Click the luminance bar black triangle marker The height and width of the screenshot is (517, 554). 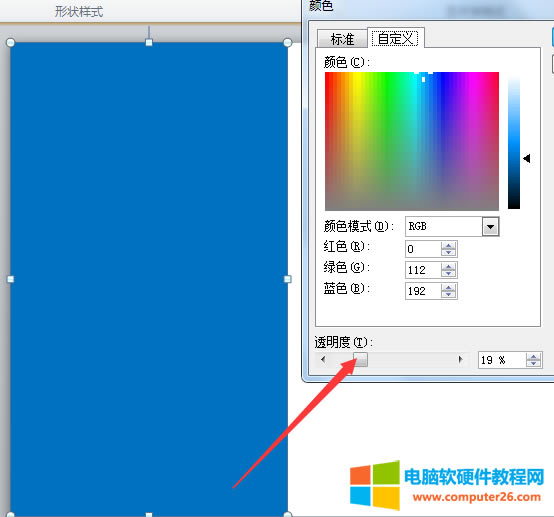click(527, 158)
